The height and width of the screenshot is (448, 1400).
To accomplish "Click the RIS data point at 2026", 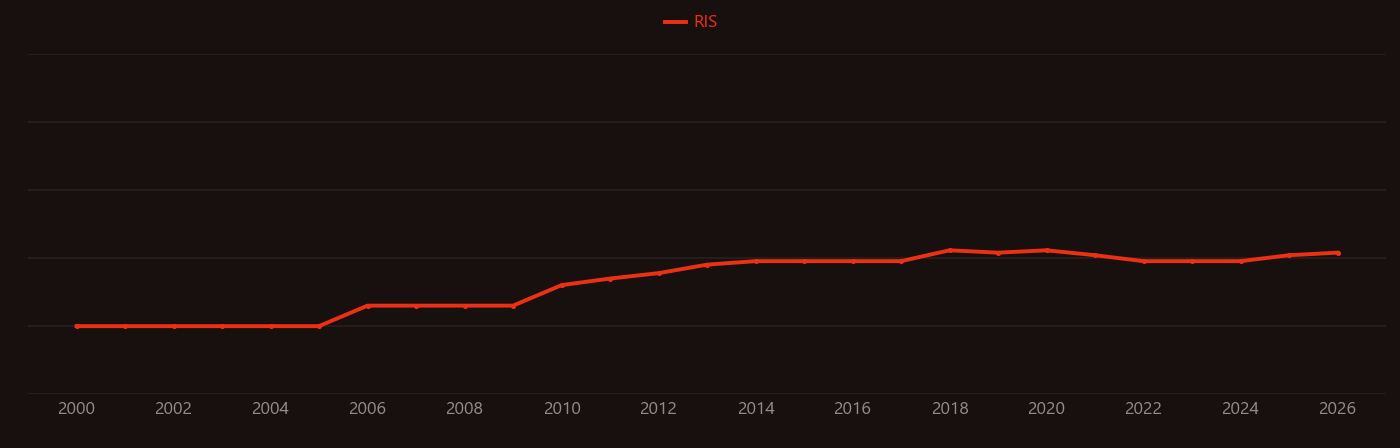I will click(x=1338, y=253).
